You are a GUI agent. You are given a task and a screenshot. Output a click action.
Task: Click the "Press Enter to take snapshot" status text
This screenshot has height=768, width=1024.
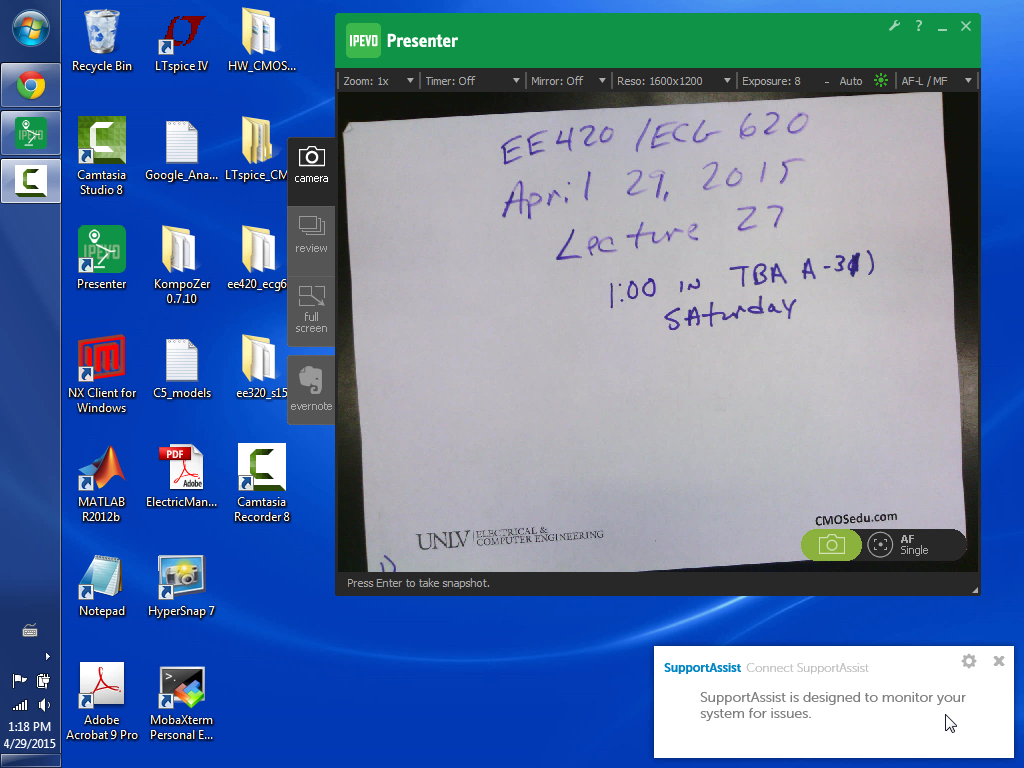tap(418, 583)
